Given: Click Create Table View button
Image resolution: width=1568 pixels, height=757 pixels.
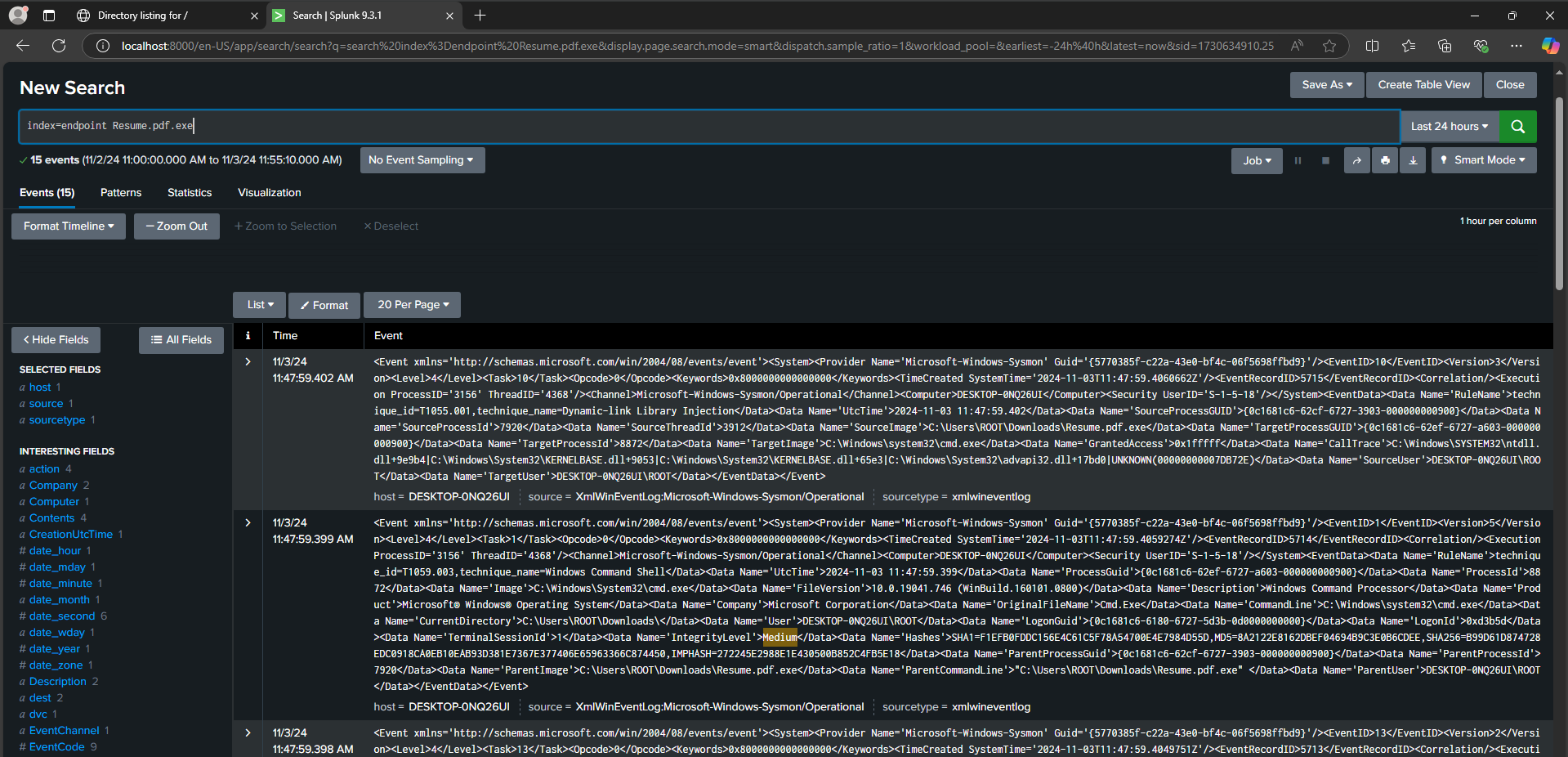Looking at the screenshot, I should point(1423,84).
